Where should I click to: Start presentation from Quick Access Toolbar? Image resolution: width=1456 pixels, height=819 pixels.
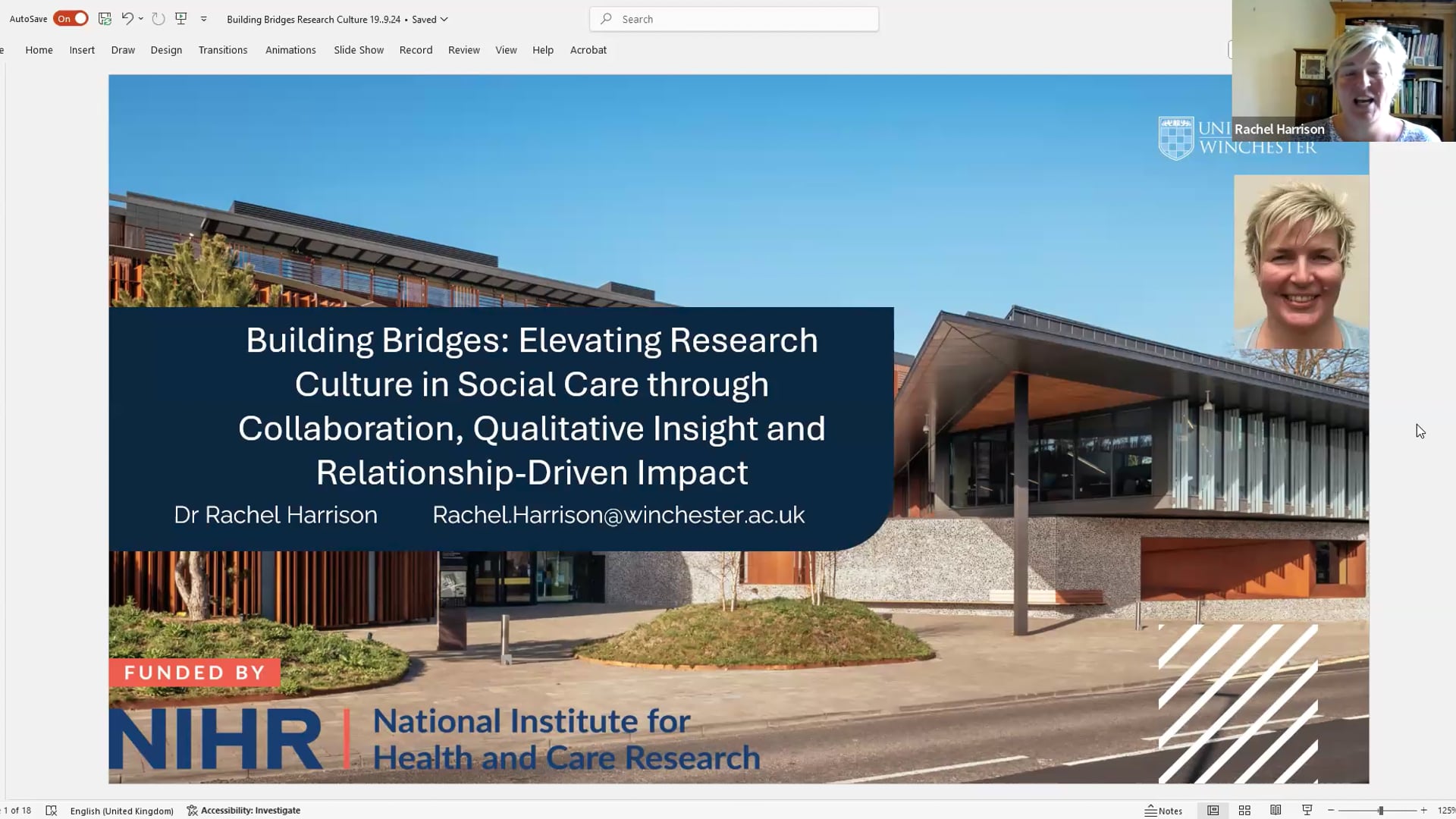click(x=181, y=19)
